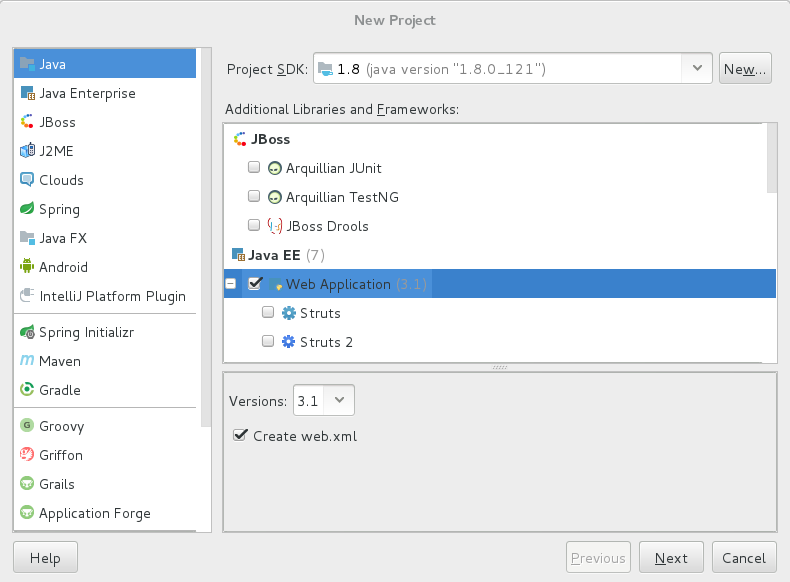Viewport: 790px width, 582px height.
Task: Click the Gradle icon
Action: coord(27,390)
